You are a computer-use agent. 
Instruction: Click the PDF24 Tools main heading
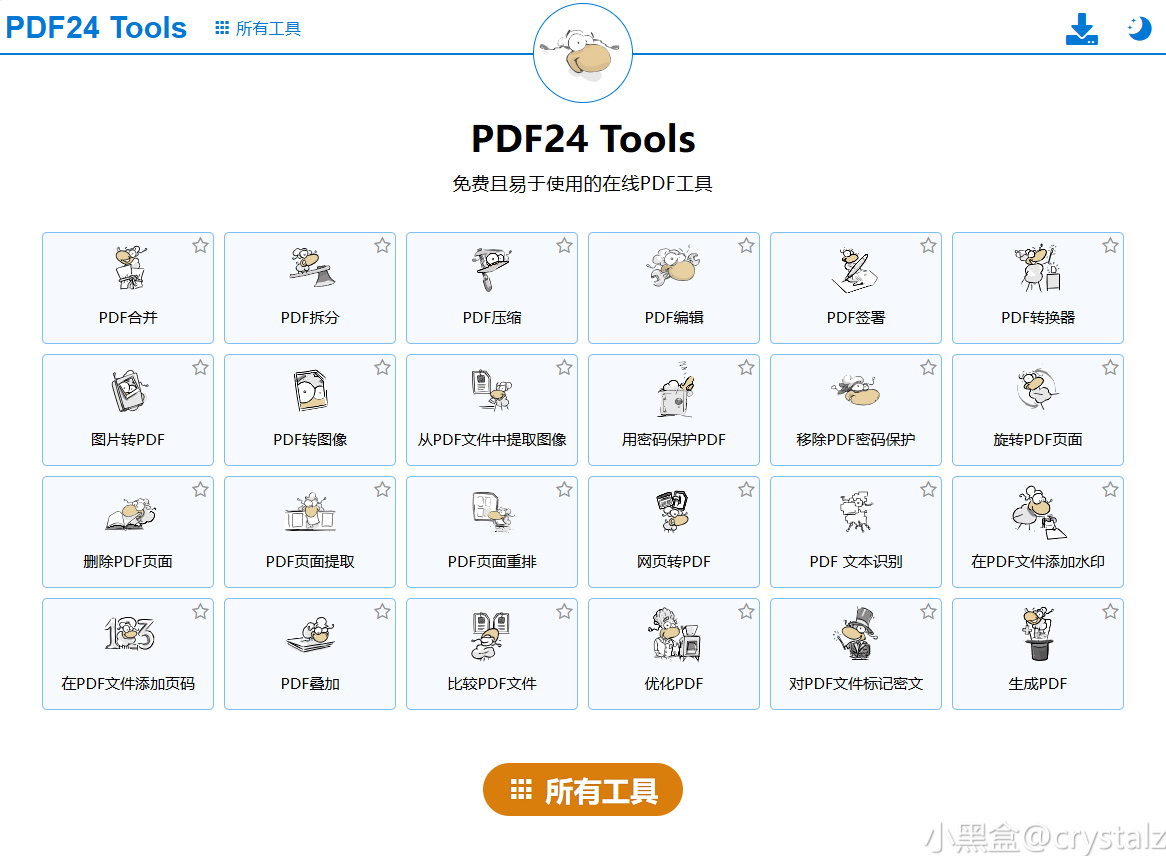coord(584,139)
